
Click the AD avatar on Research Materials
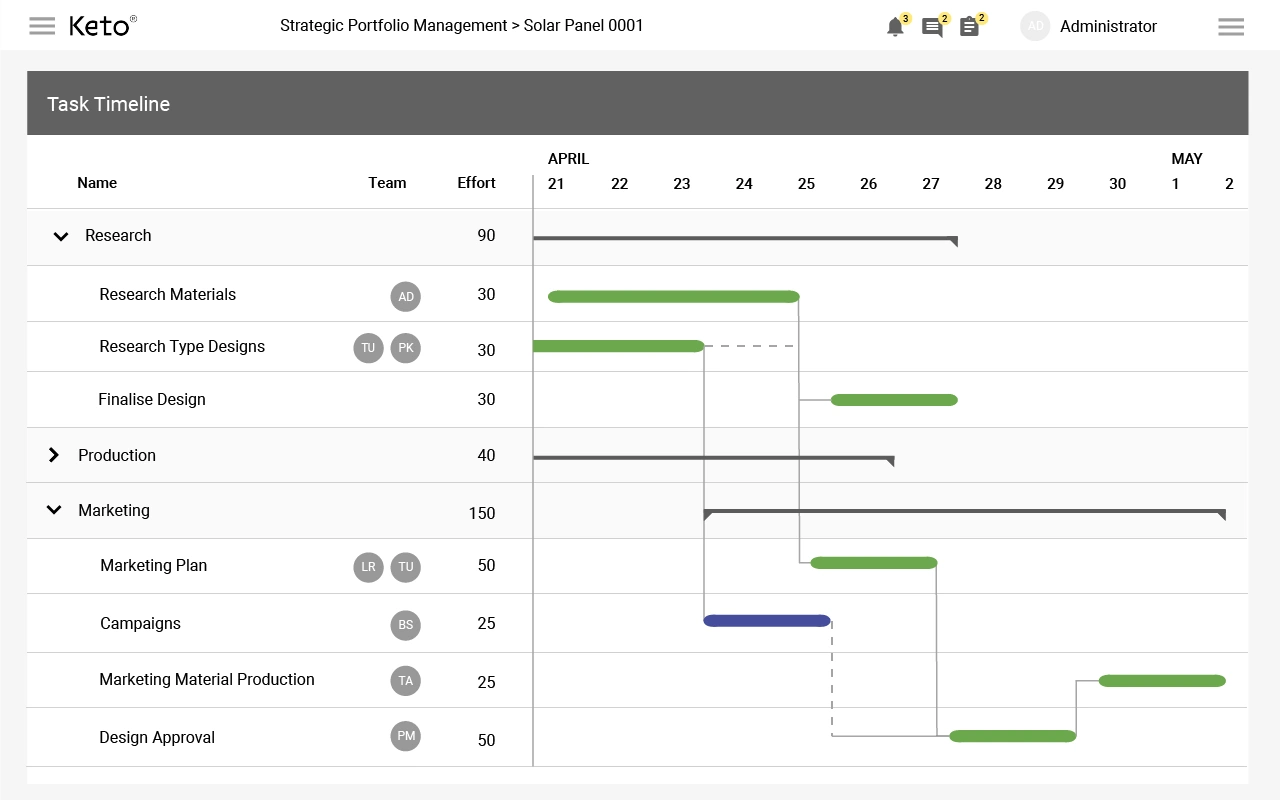pos(406,297)
